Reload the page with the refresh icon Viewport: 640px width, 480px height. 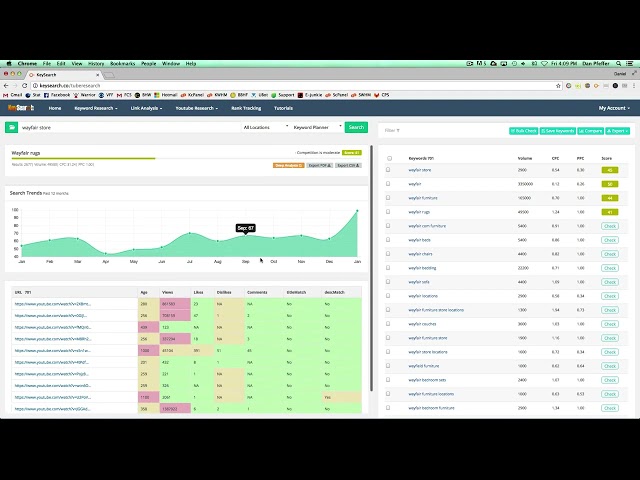24,86
